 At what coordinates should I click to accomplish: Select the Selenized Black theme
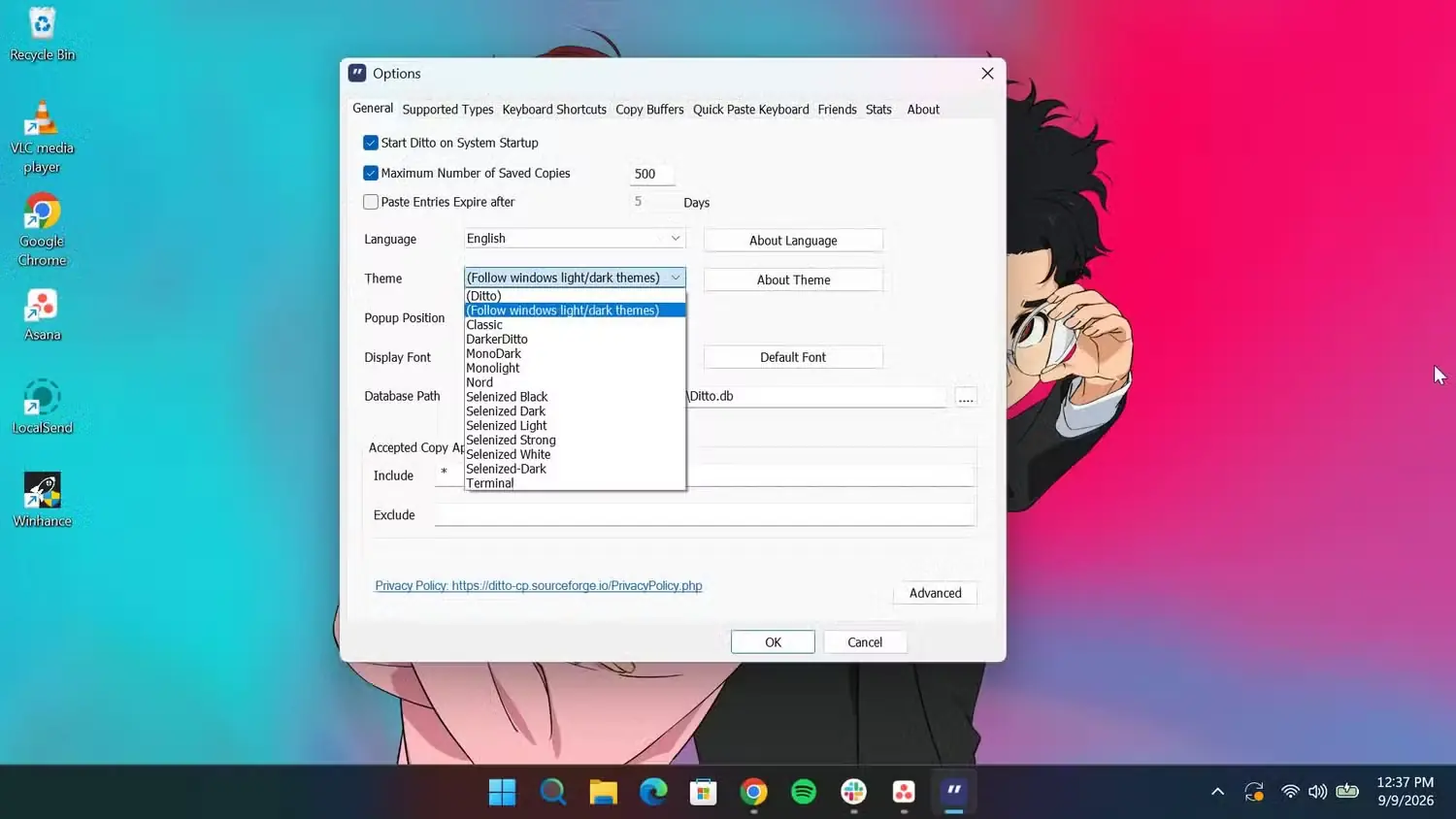[575, 397]
